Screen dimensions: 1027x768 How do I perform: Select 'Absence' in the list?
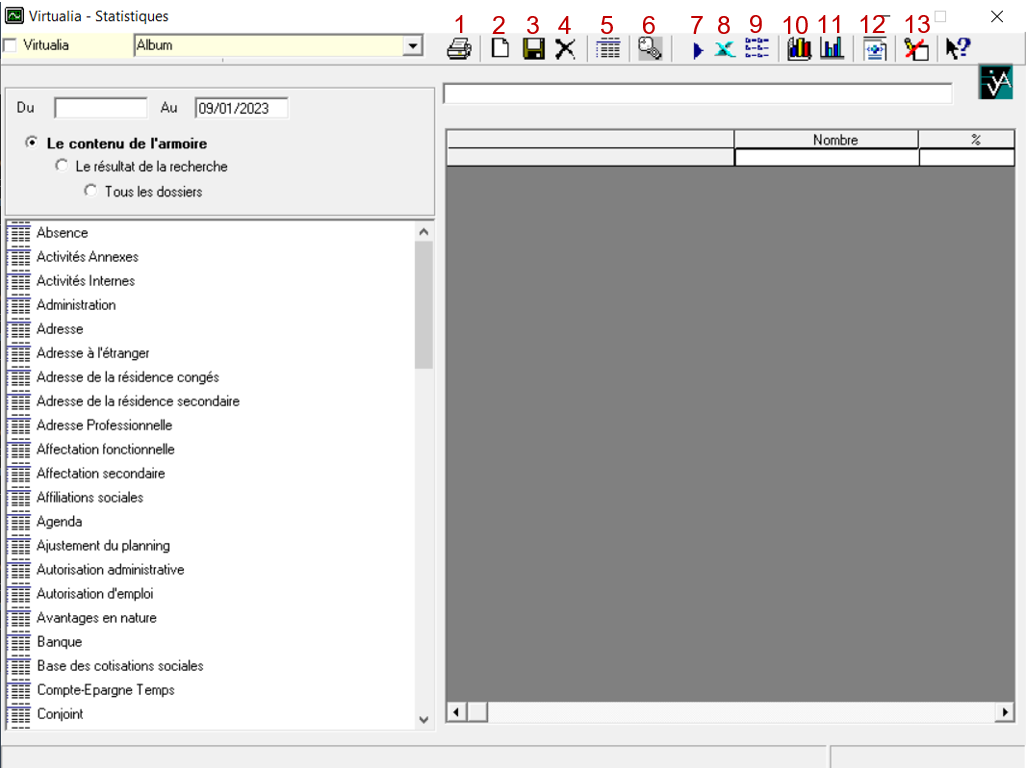tap(62, 233)
